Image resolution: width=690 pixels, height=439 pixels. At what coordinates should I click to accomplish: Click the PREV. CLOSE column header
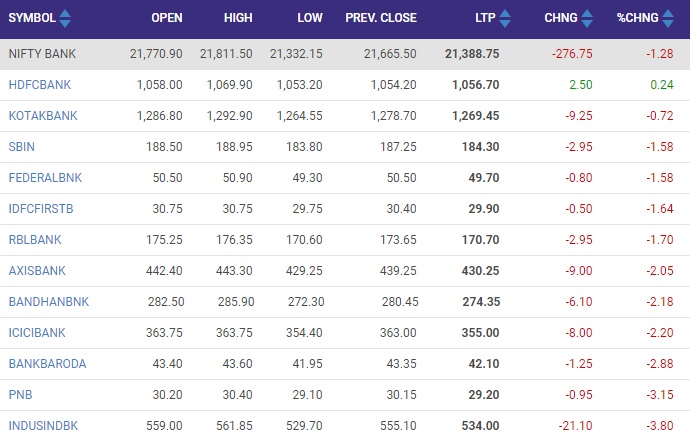pos(381,18)
